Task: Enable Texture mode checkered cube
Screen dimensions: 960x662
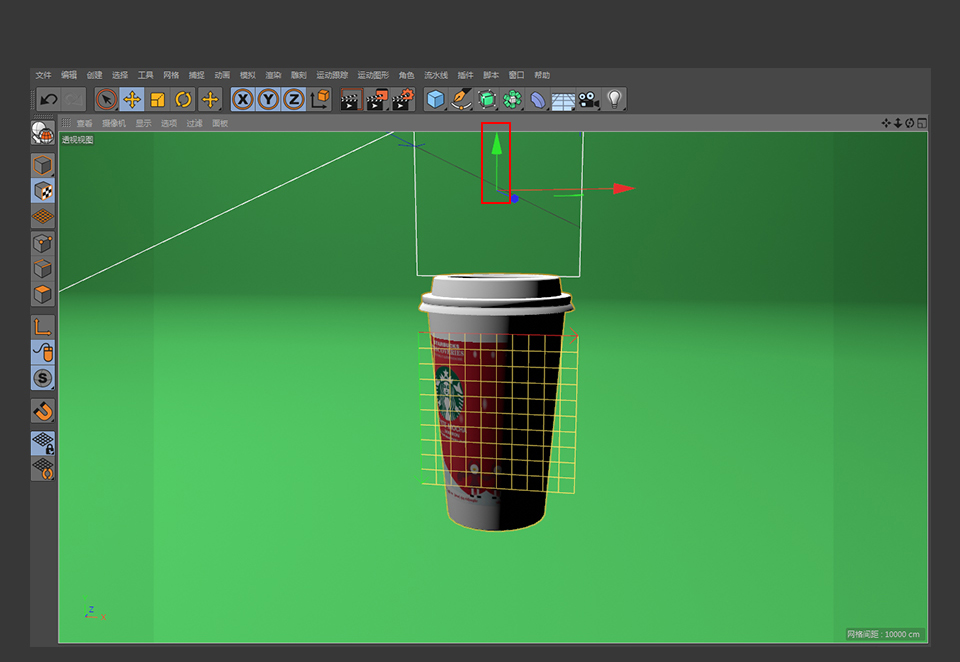Action: pos(43,191)
